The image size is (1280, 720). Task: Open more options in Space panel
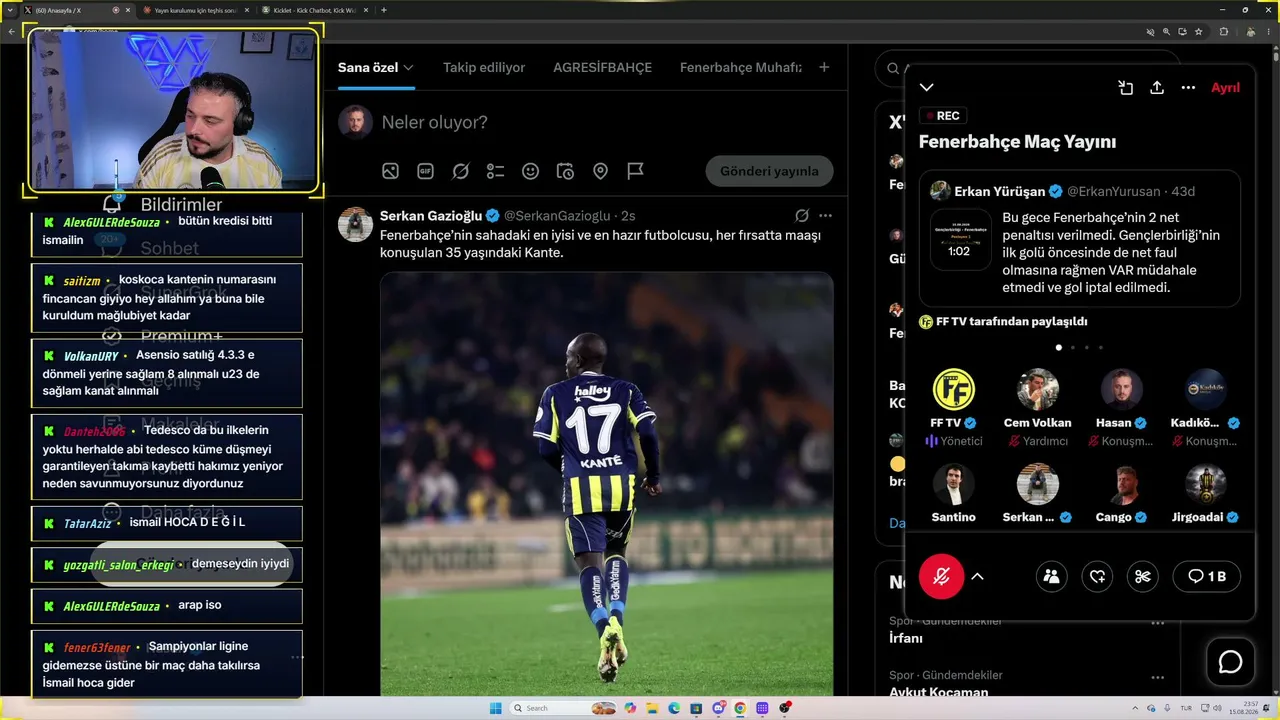1188,88
